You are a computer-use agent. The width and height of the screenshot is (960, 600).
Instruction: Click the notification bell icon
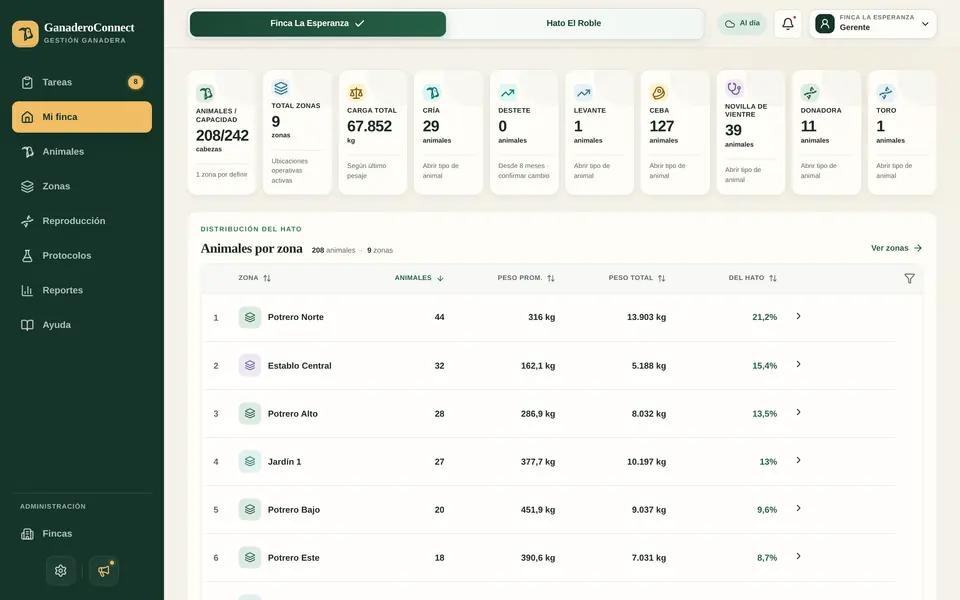pos(788,24)
